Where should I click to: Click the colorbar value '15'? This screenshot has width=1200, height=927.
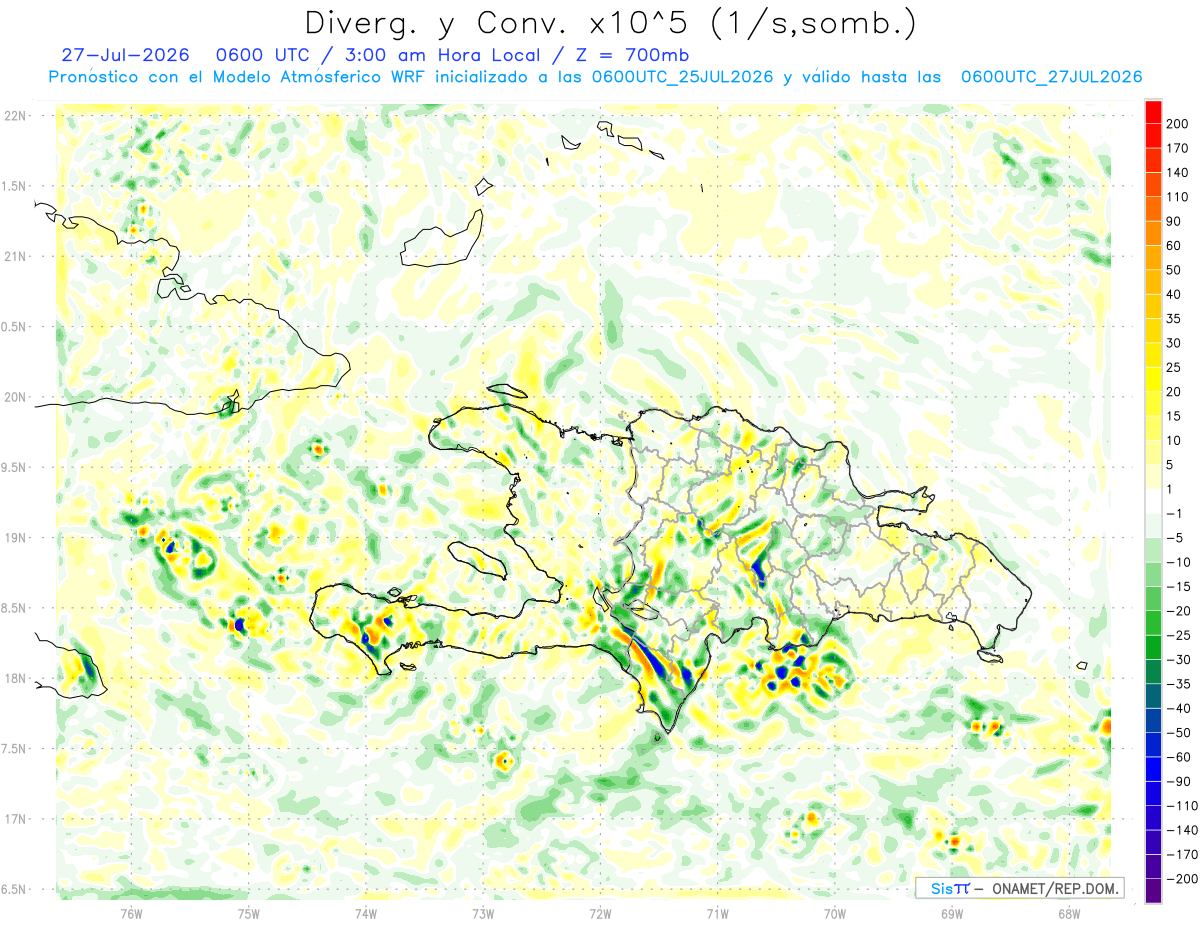[x=1175, y=416]
